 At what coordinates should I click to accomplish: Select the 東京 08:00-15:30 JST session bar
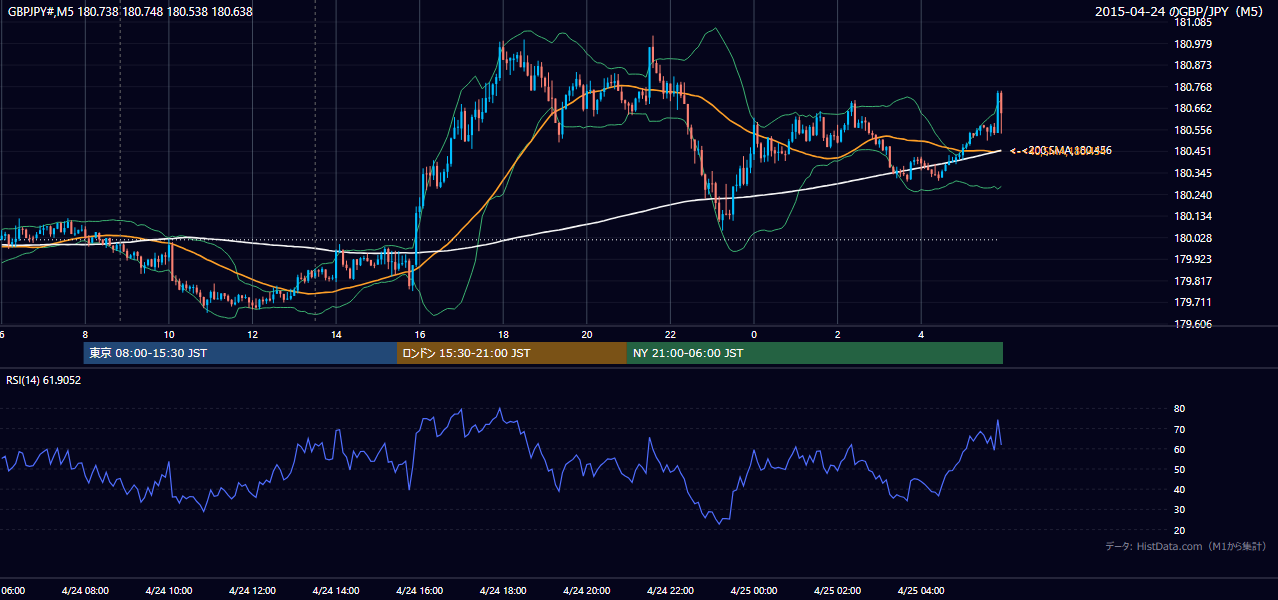240,353
